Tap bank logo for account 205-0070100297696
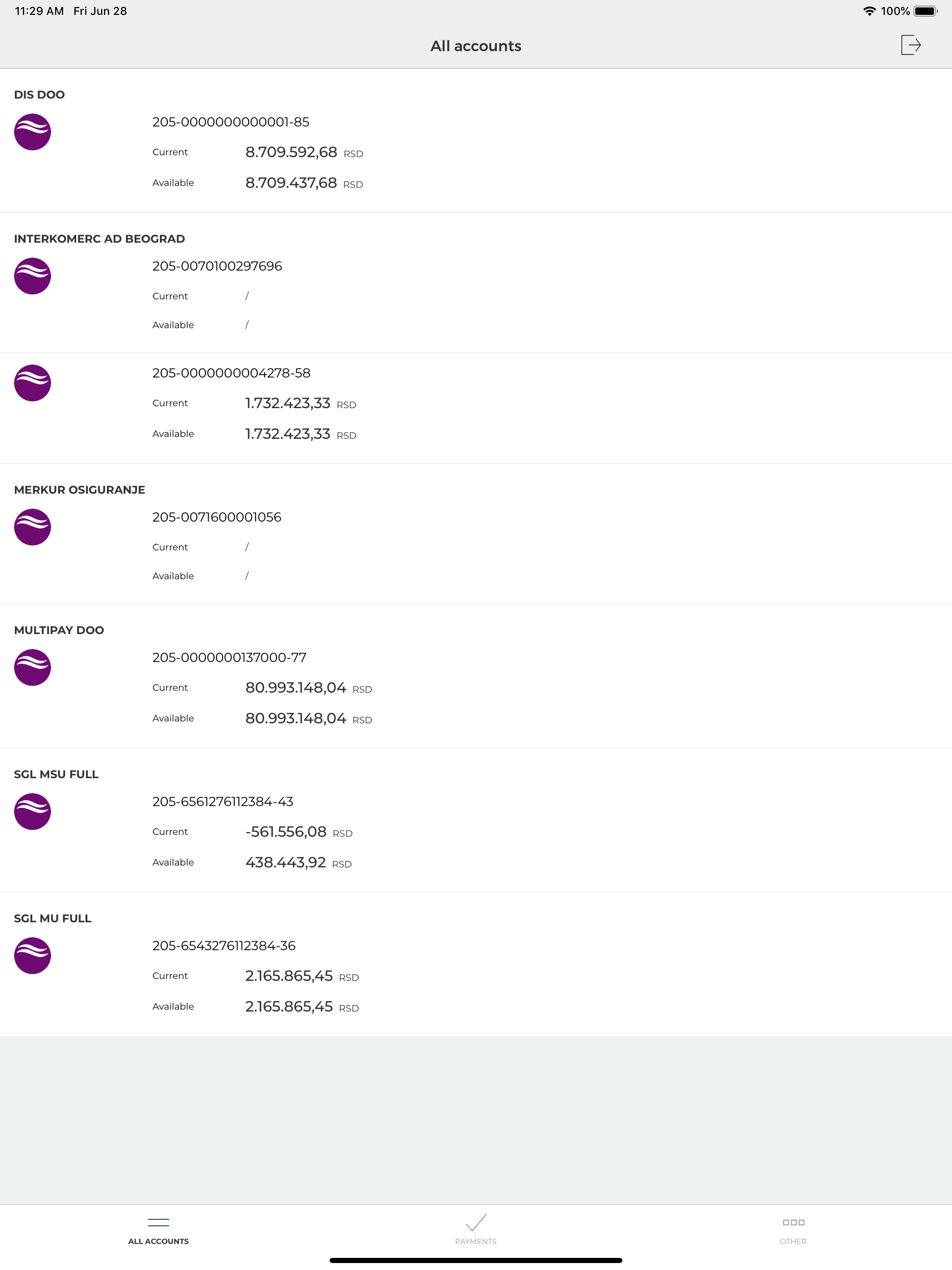The image size is (952, 1270). pos(33,276)
